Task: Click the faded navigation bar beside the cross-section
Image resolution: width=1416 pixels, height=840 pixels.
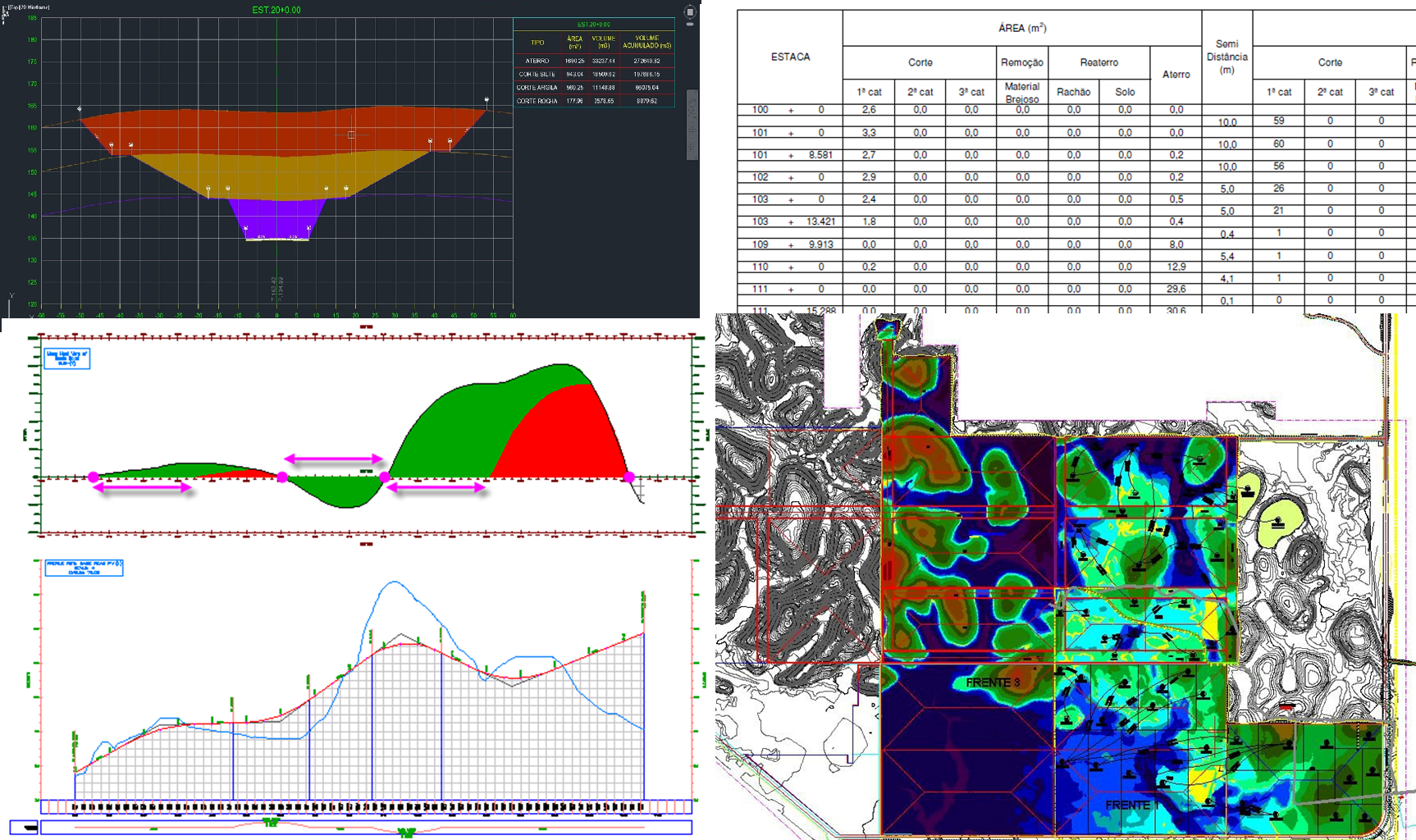Action: click(x=692, y=123)
